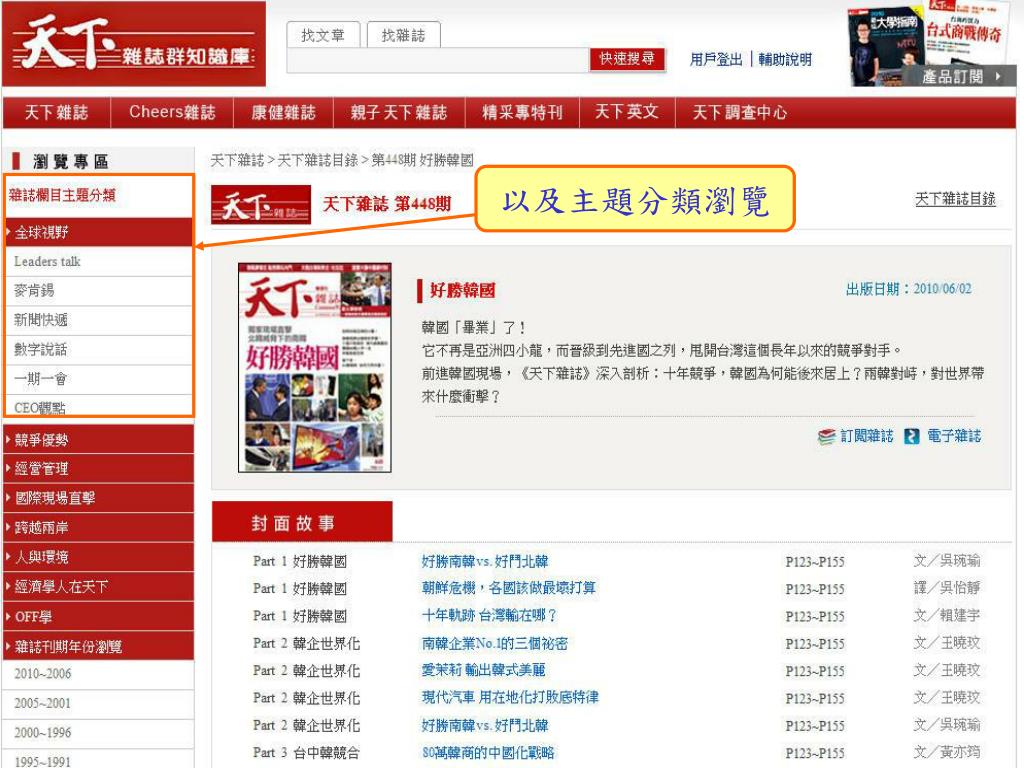Click the search input field
The width and height of the screenshot is (1024, 768).
tap(438, 59)
